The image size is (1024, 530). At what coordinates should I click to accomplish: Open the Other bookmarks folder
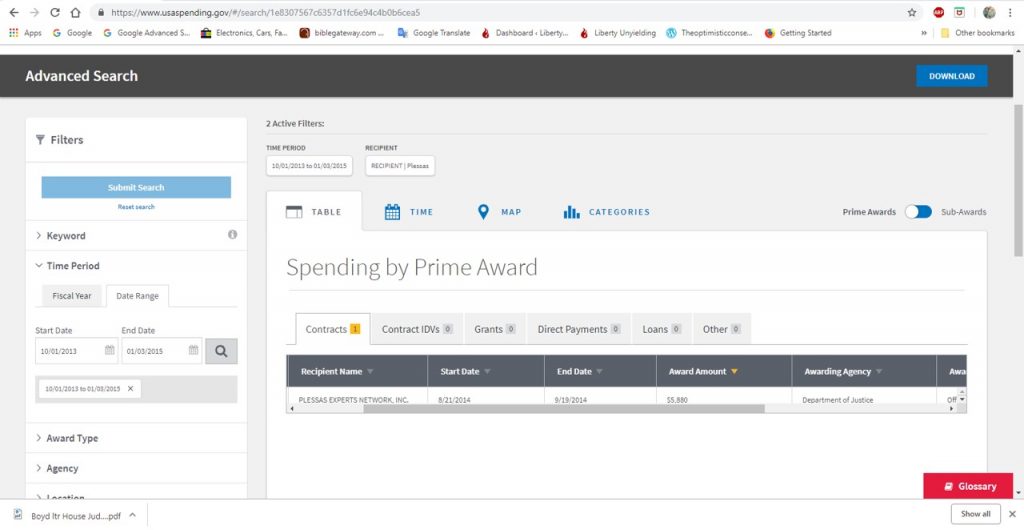point(977,33)
